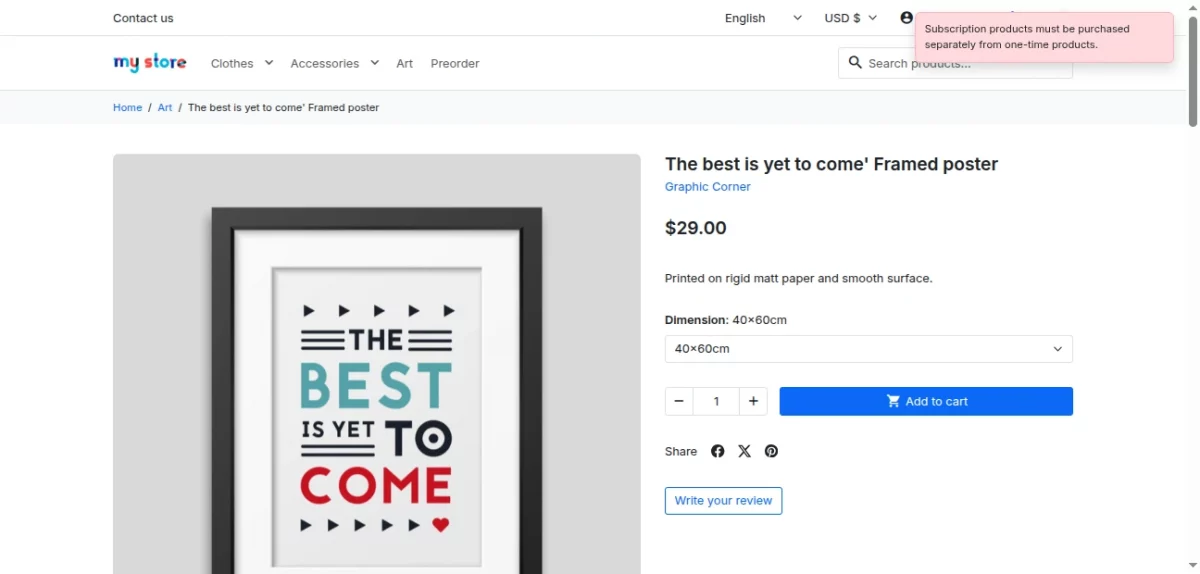
Task: Open the Preorder menu item
Action: coord(455,63)
